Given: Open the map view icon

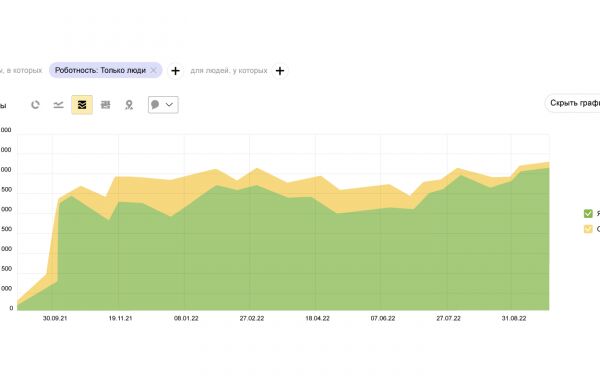Looking at the screenshot, I should 129,105.
